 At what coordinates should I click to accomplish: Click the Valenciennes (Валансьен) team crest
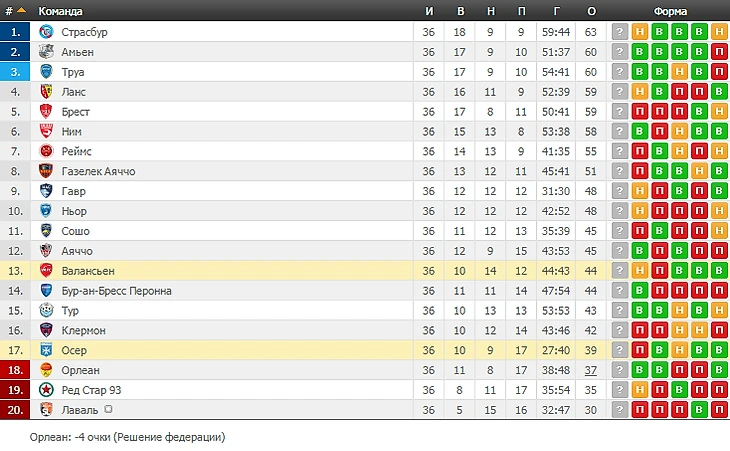46,271
